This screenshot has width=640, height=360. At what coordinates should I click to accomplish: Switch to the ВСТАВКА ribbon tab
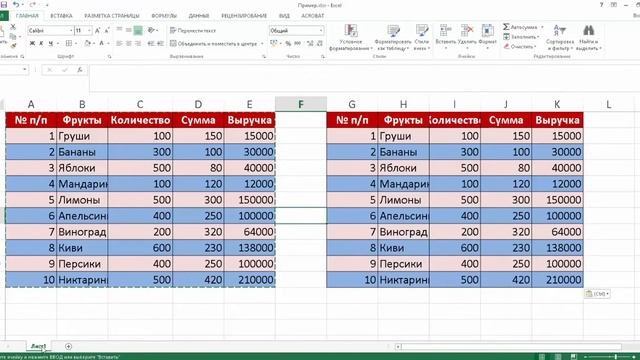tap(61, 16)
